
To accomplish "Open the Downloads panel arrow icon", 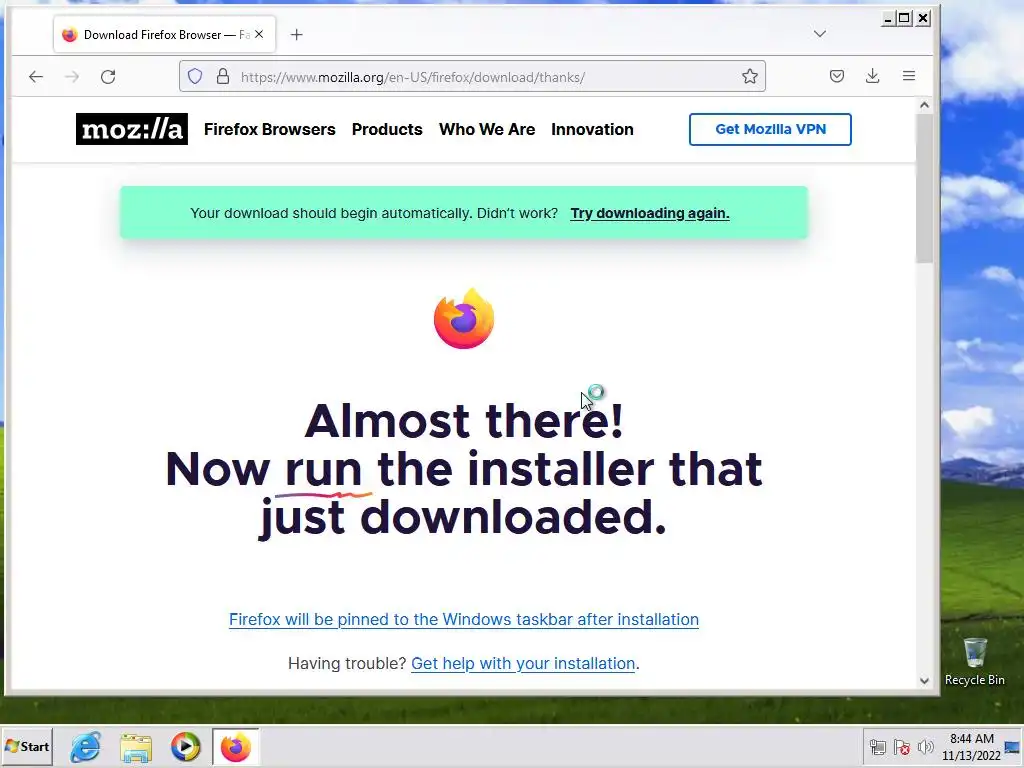I will [x=872, y=76].
